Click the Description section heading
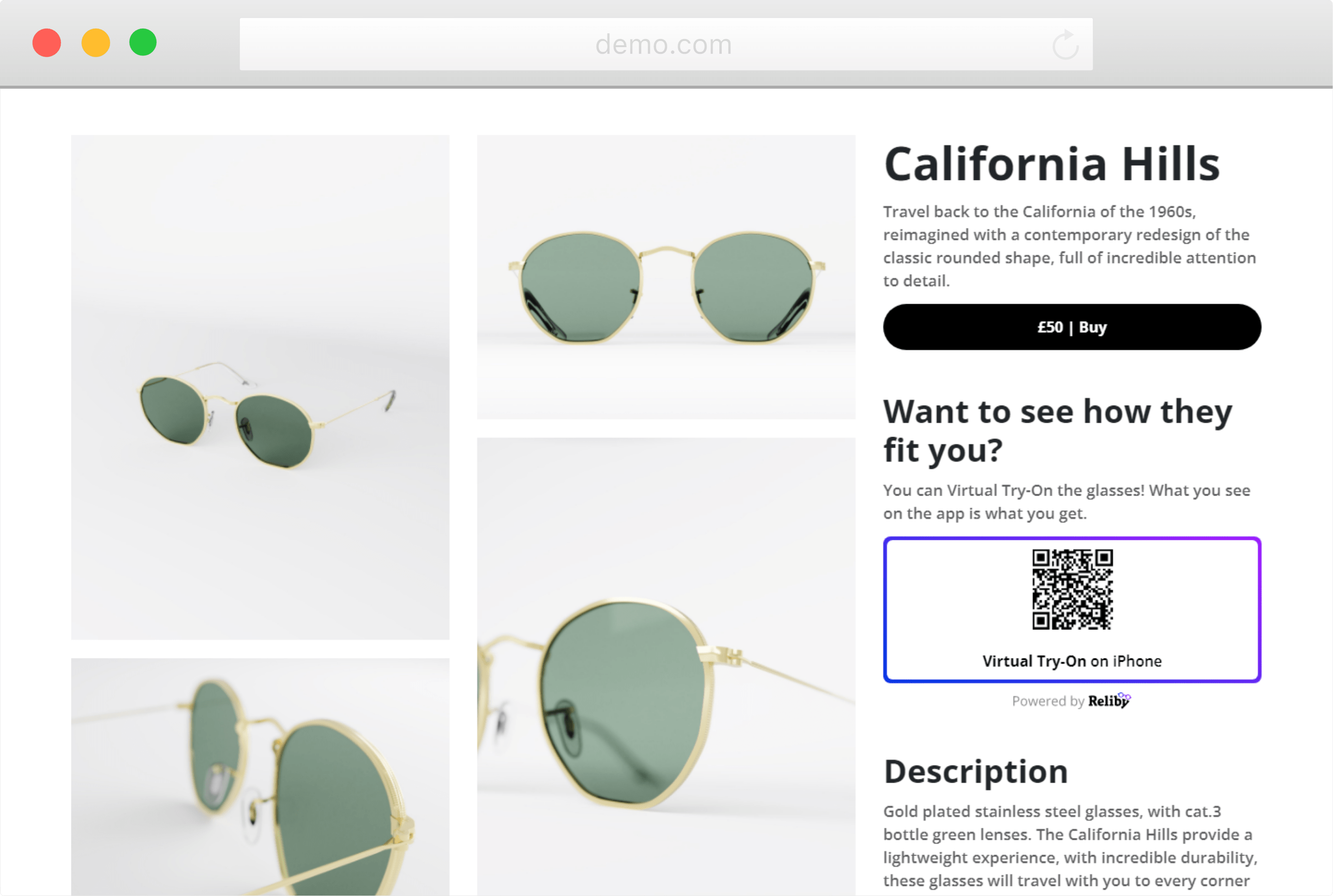1333x896 pixels. click(x=976, y=771)
